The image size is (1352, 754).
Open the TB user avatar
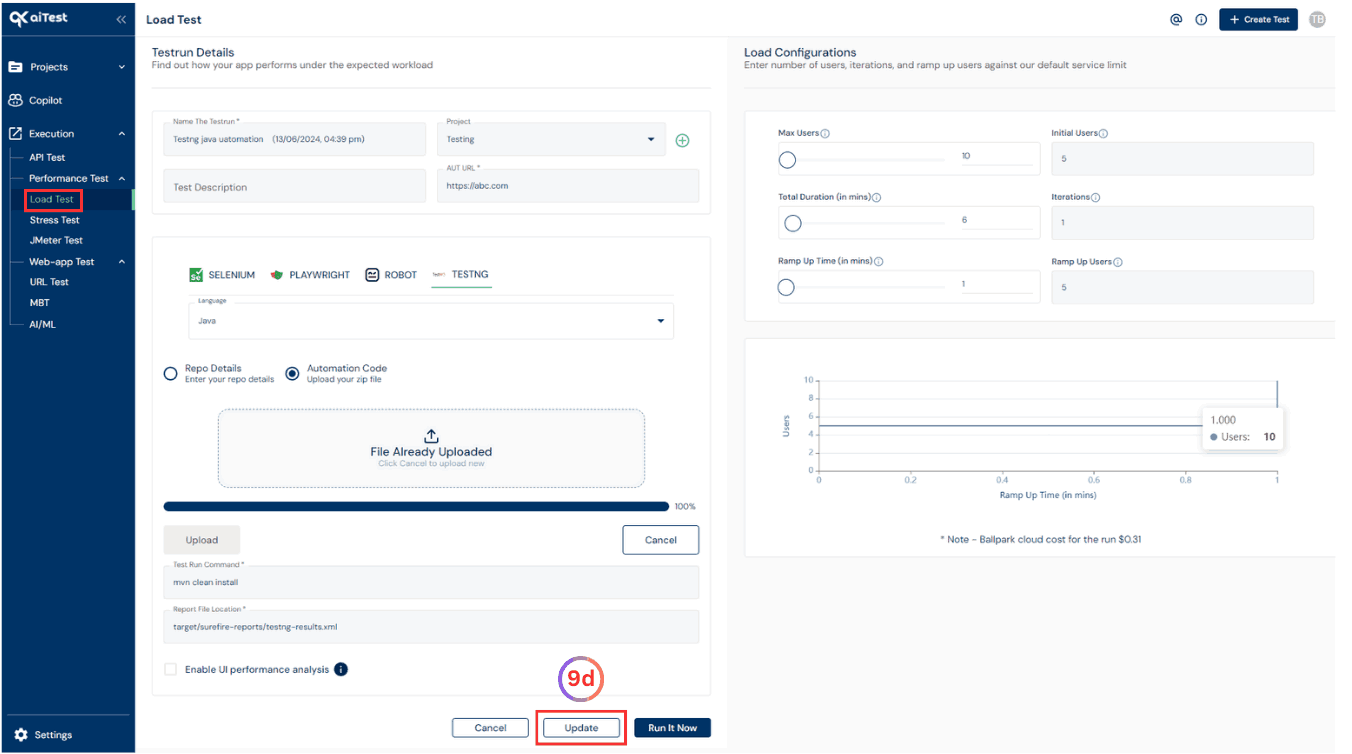(x=1317, y=19)
